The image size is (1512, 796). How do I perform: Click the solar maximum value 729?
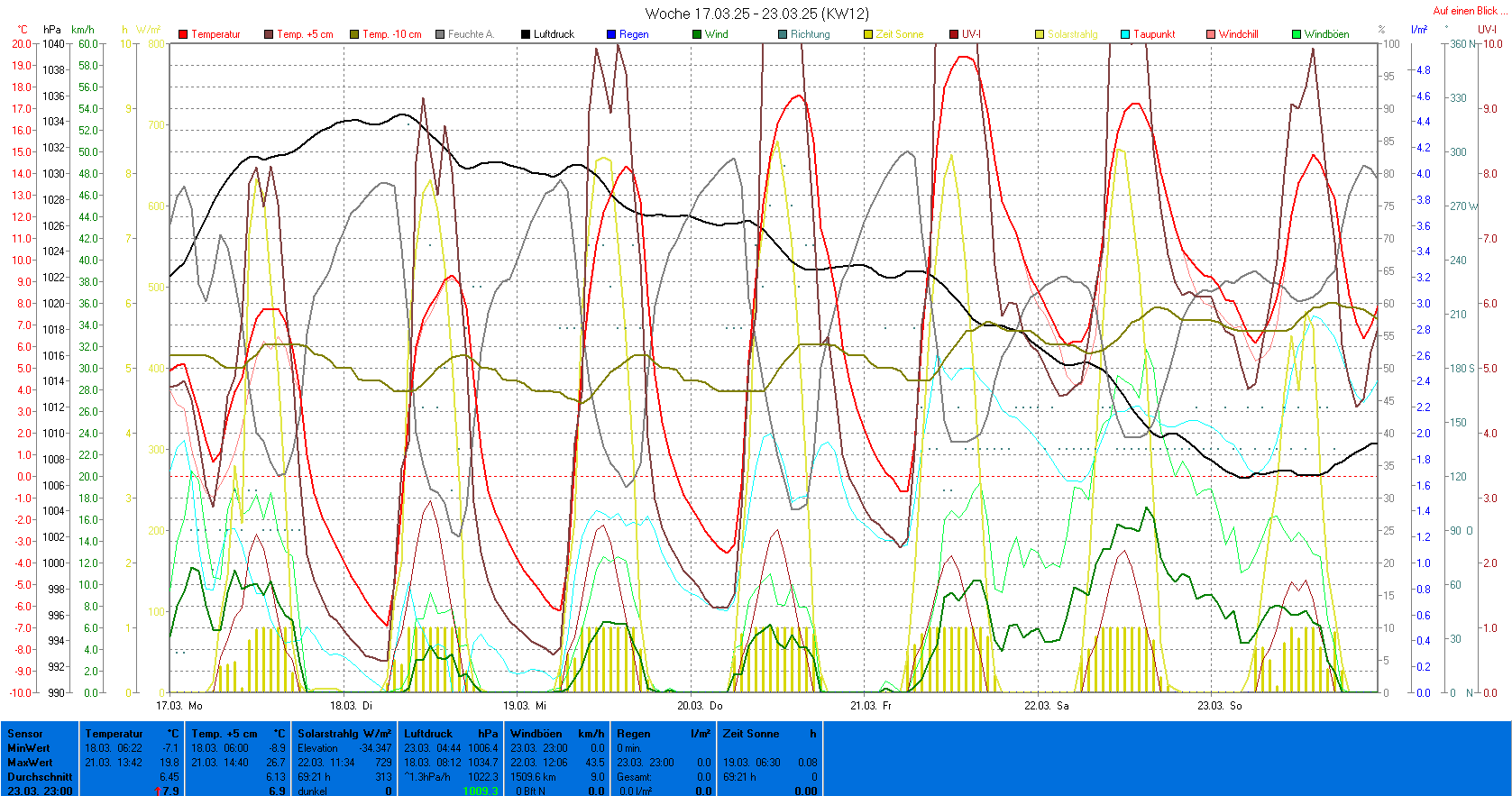point(383,763)
